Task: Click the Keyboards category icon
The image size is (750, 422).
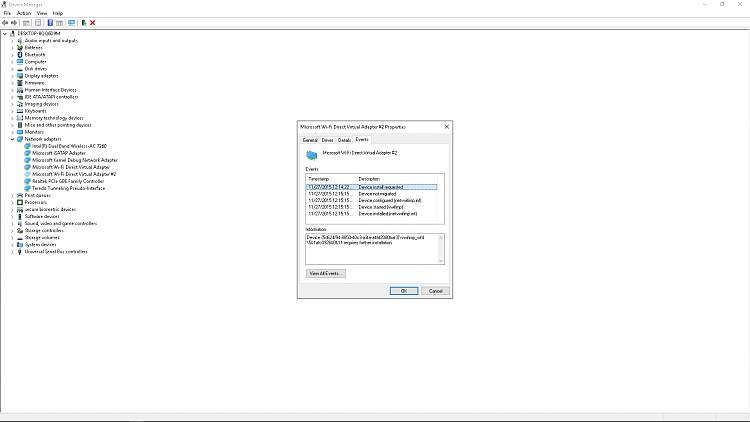Action: pyautogui.click(x=20, y=111)
